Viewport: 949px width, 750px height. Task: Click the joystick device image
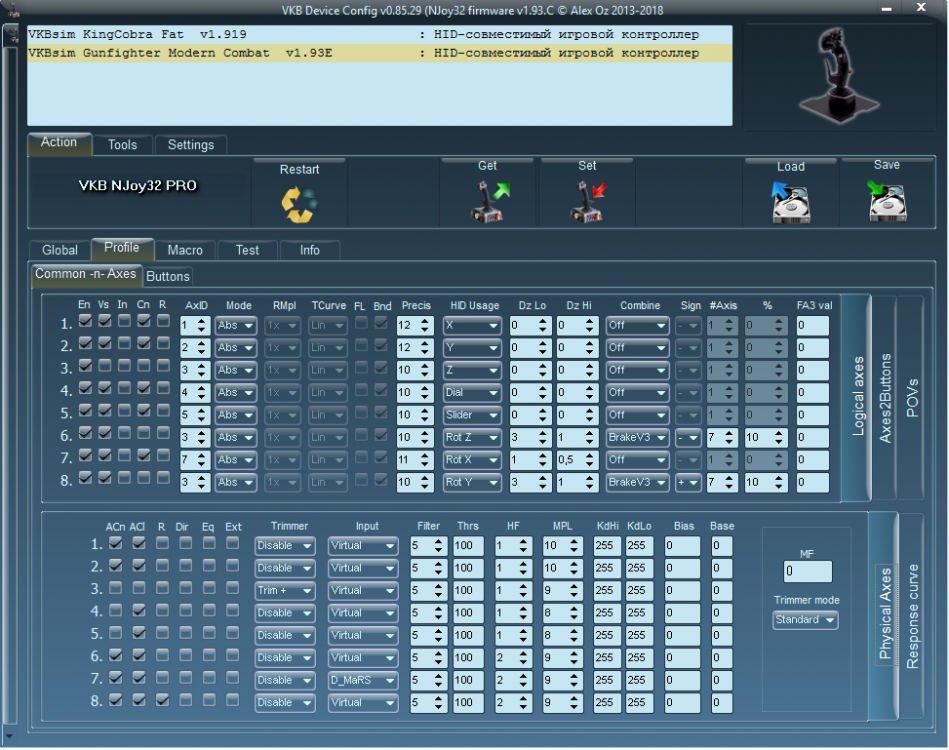[x=838, y=76]
